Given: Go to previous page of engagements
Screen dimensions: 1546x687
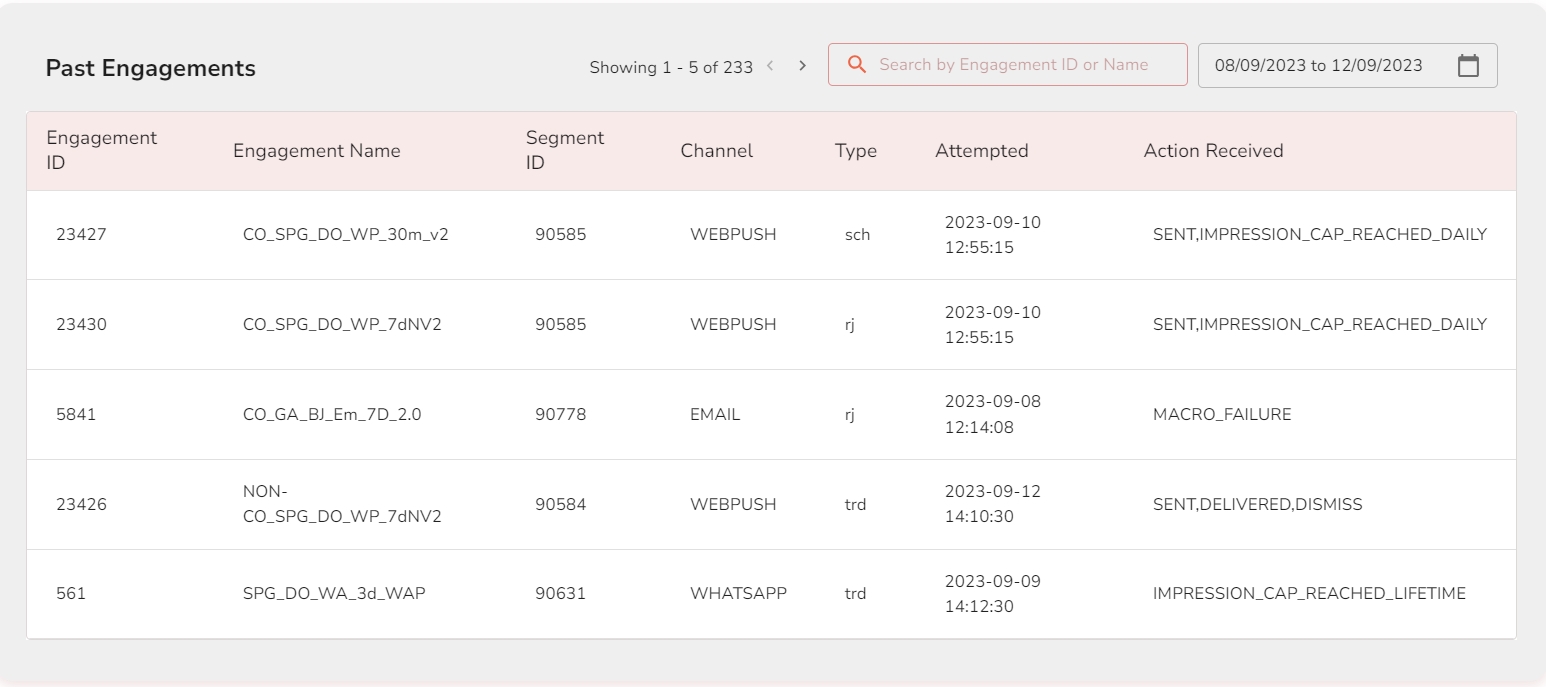Looking at the screenshot, I should (770, 66).
